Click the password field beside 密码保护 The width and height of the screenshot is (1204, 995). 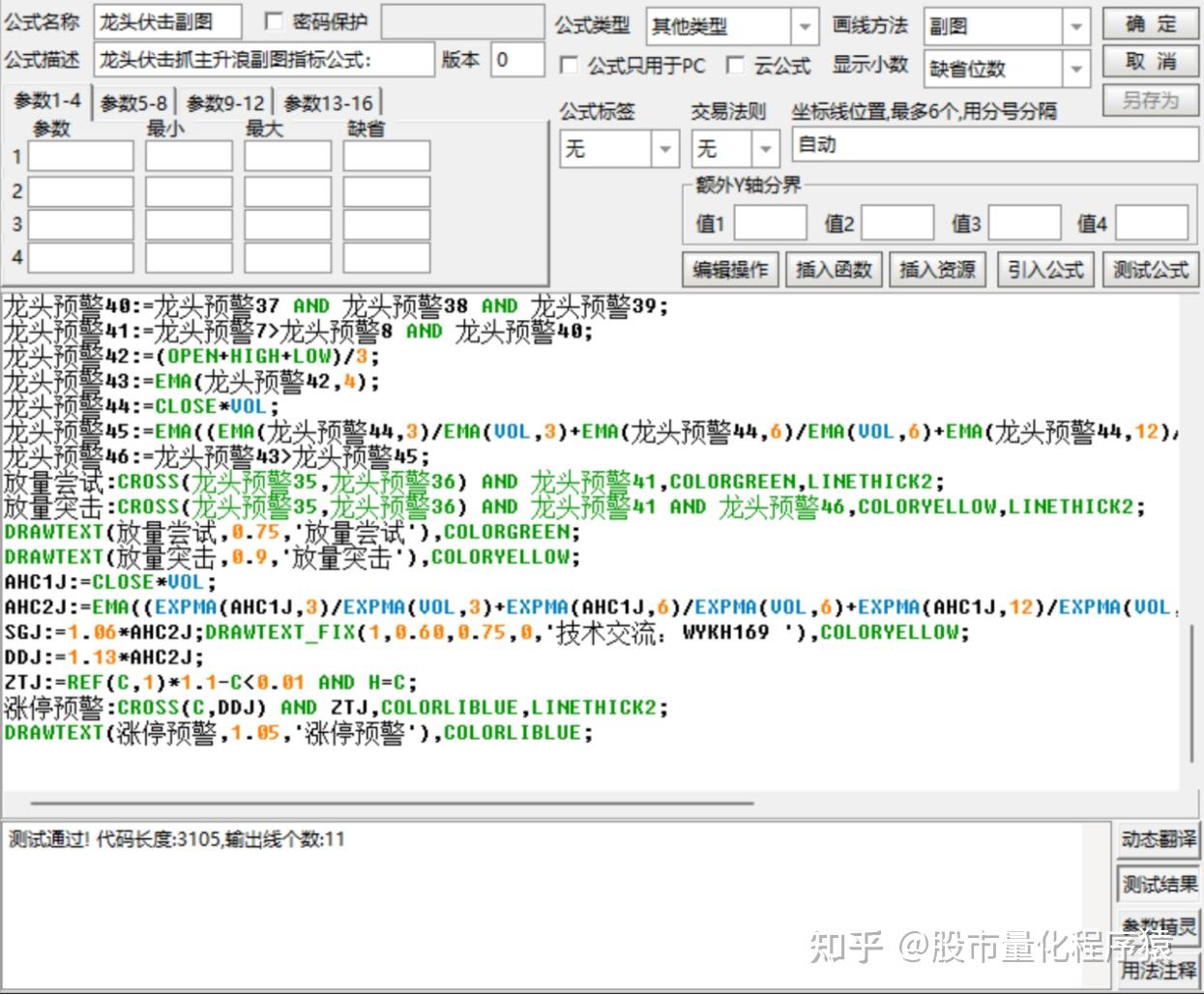[x=462, y=22]
